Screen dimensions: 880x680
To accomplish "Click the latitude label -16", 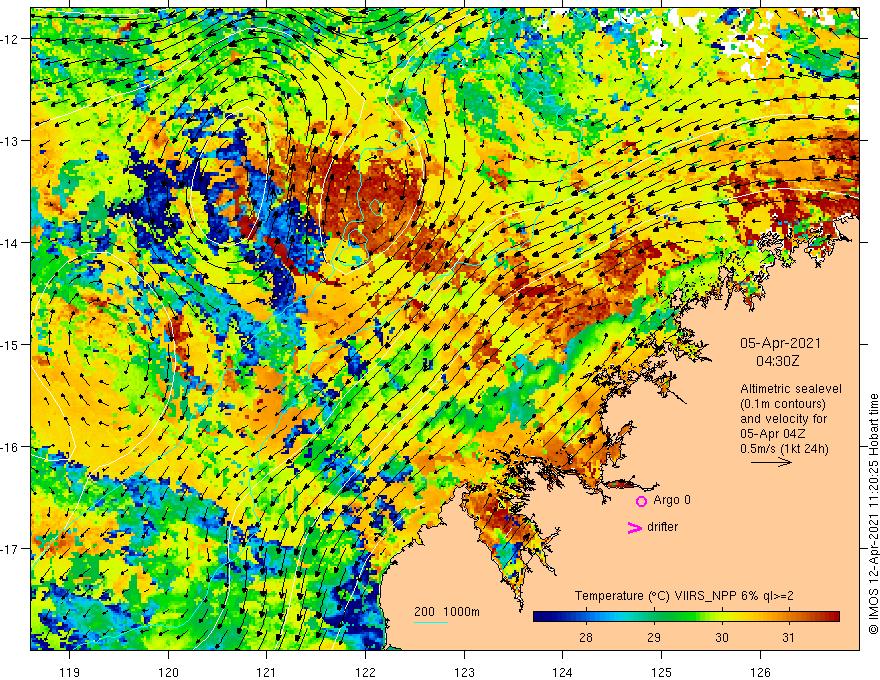I will [x=12, y=447].
